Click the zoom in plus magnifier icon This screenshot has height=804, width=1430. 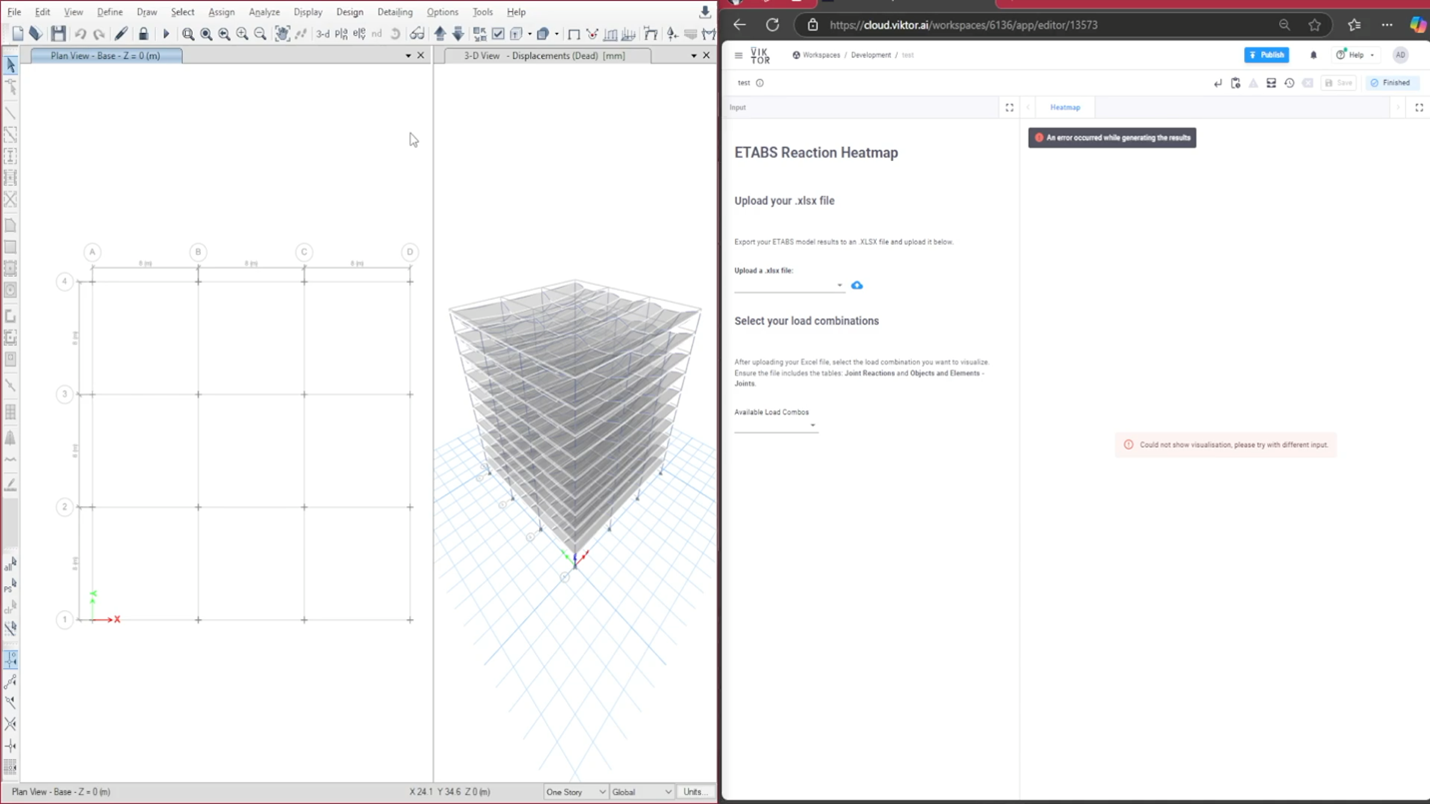242,34
